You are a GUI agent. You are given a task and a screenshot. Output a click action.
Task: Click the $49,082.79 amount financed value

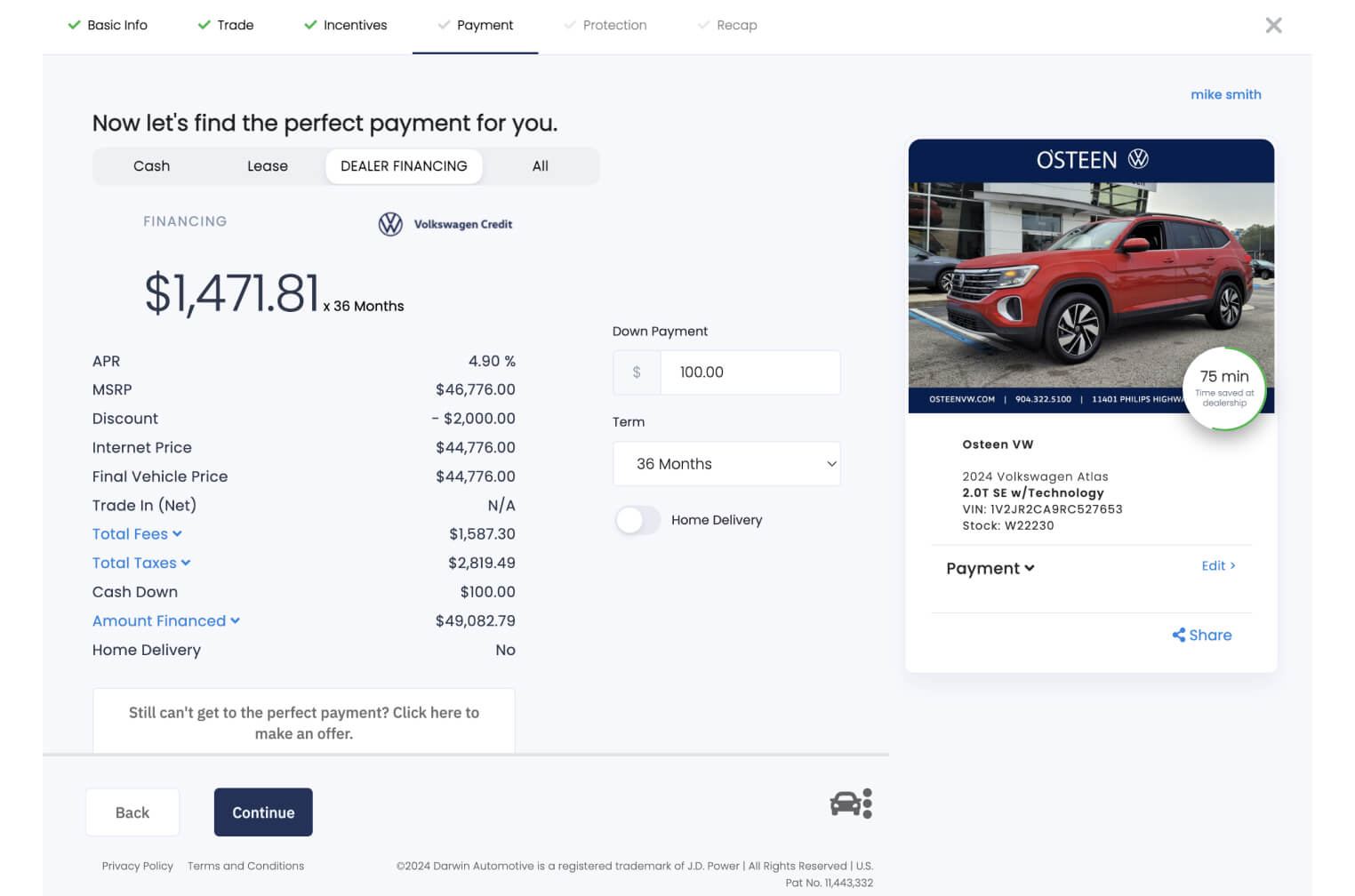click(x=476, y=620)
